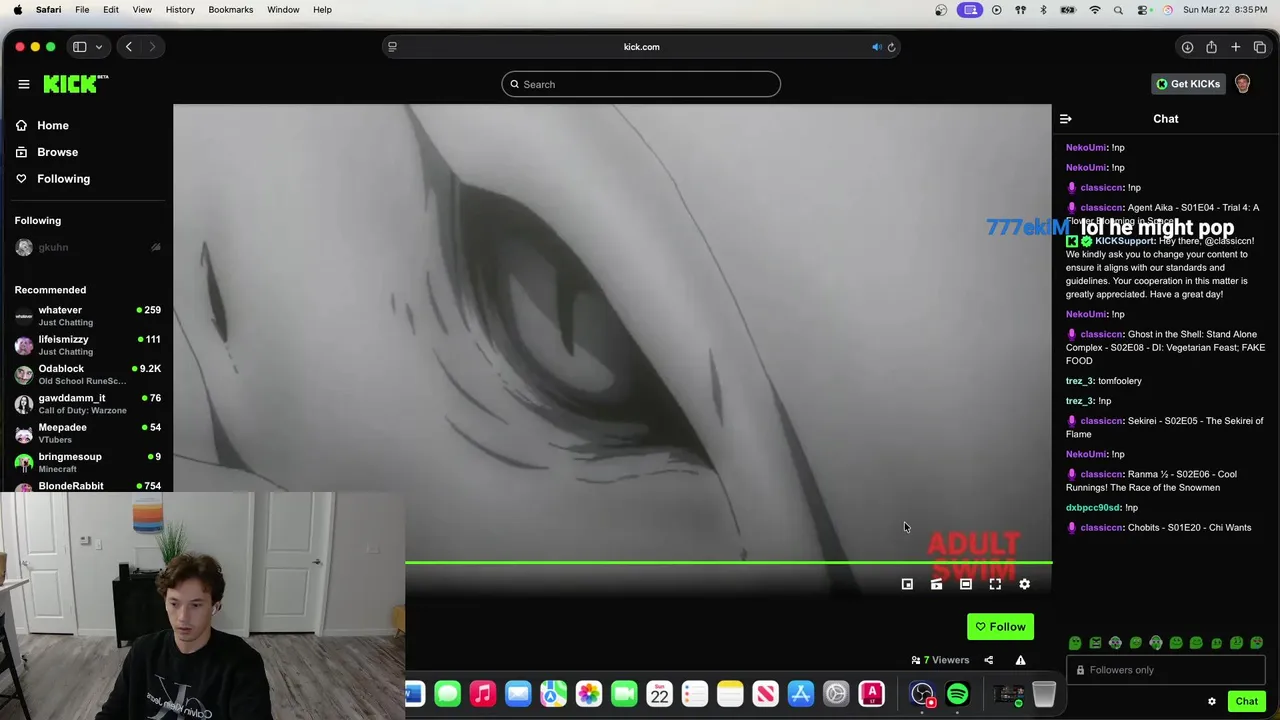Open the History menu
This screenshot has height=720, width=1280.
tap(180, 10)
